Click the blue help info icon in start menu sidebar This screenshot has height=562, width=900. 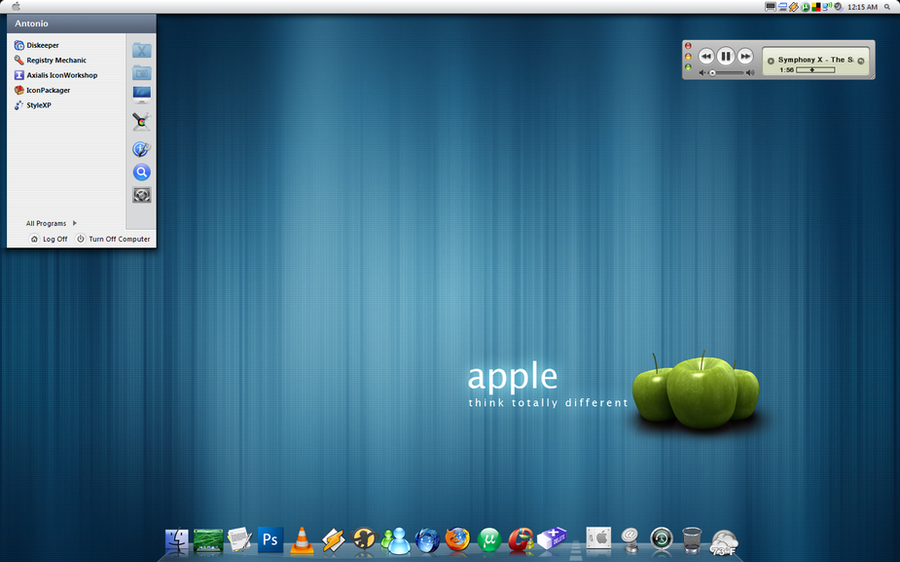(x=141, y=149)
